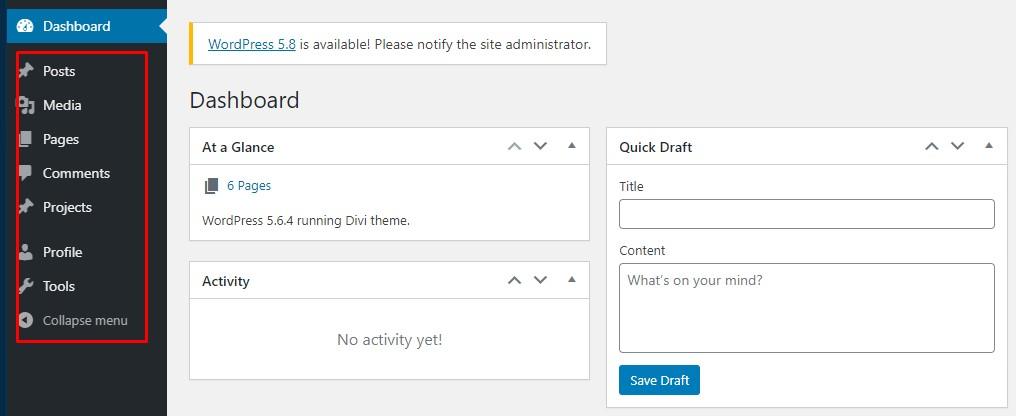
Task: Click the Pages icon in sidebar
Action: click(25, 139)
